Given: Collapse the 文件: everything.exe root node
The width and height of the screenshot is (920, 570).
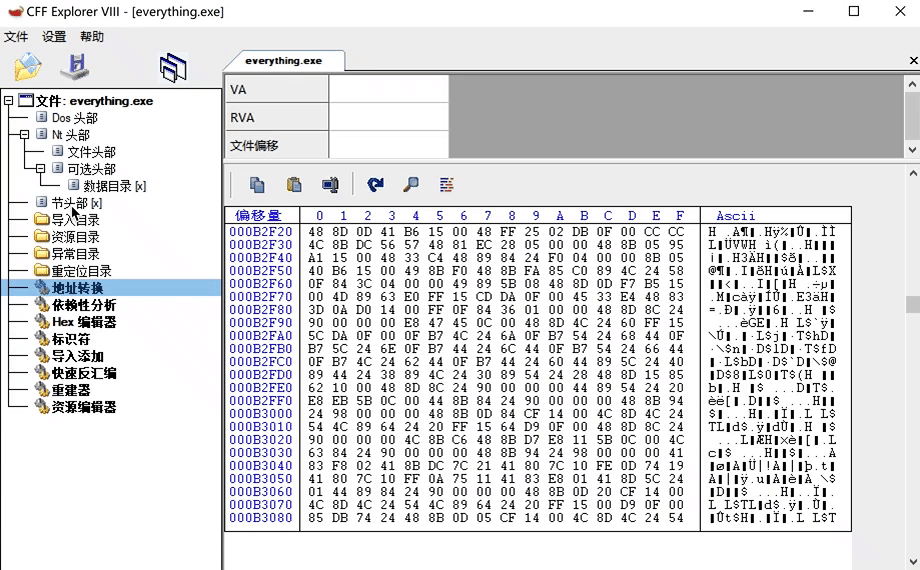Looking at the screenshot, I should (9, 101).
